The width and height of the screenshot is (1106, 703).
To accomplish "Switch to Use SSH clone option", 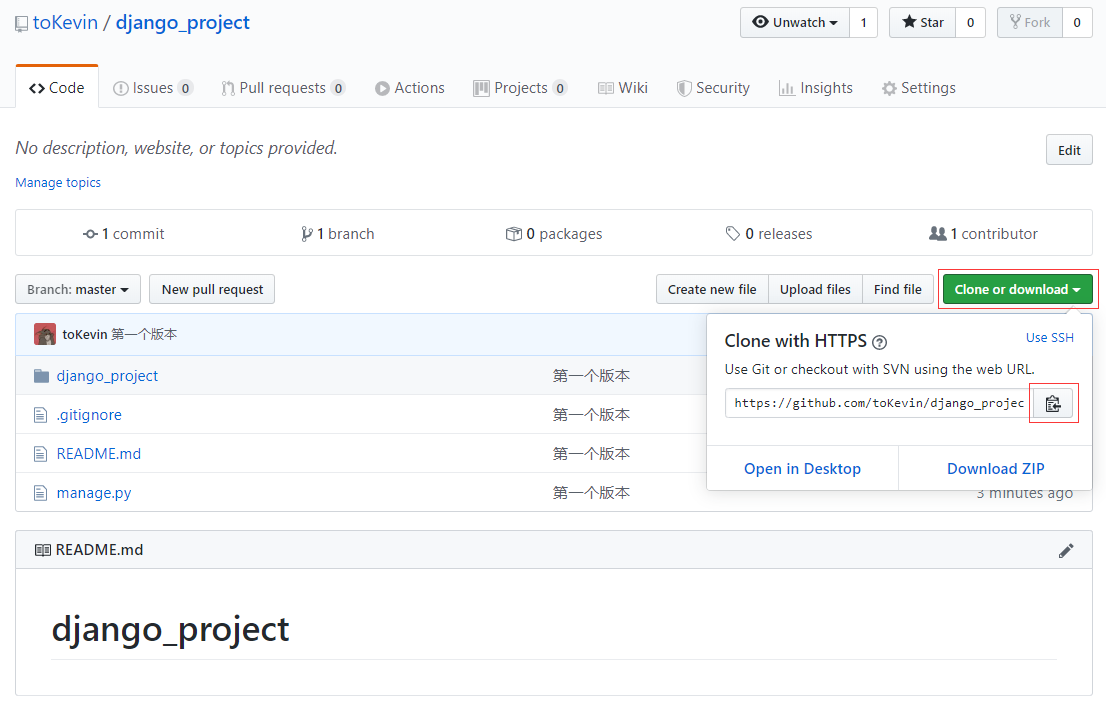I will tap(1050, 338).
